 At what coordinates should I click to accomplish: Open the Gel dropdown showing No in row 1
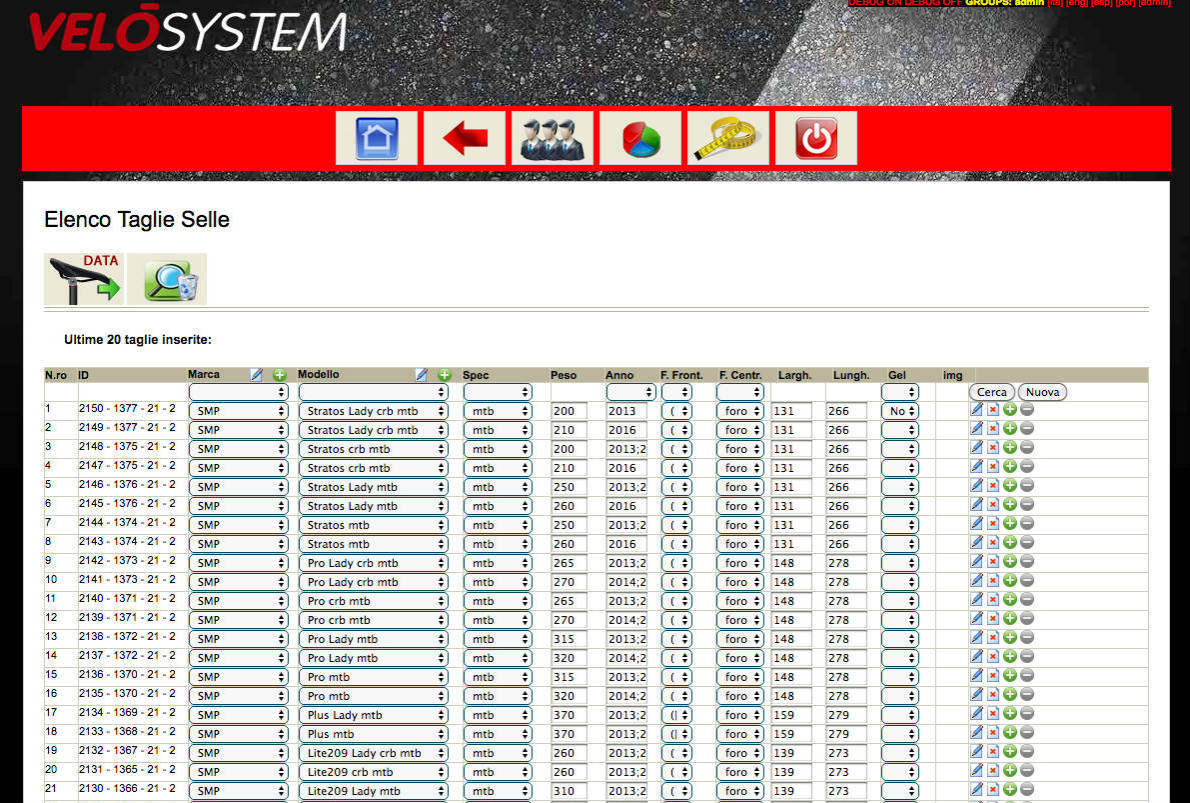(900, 411)
